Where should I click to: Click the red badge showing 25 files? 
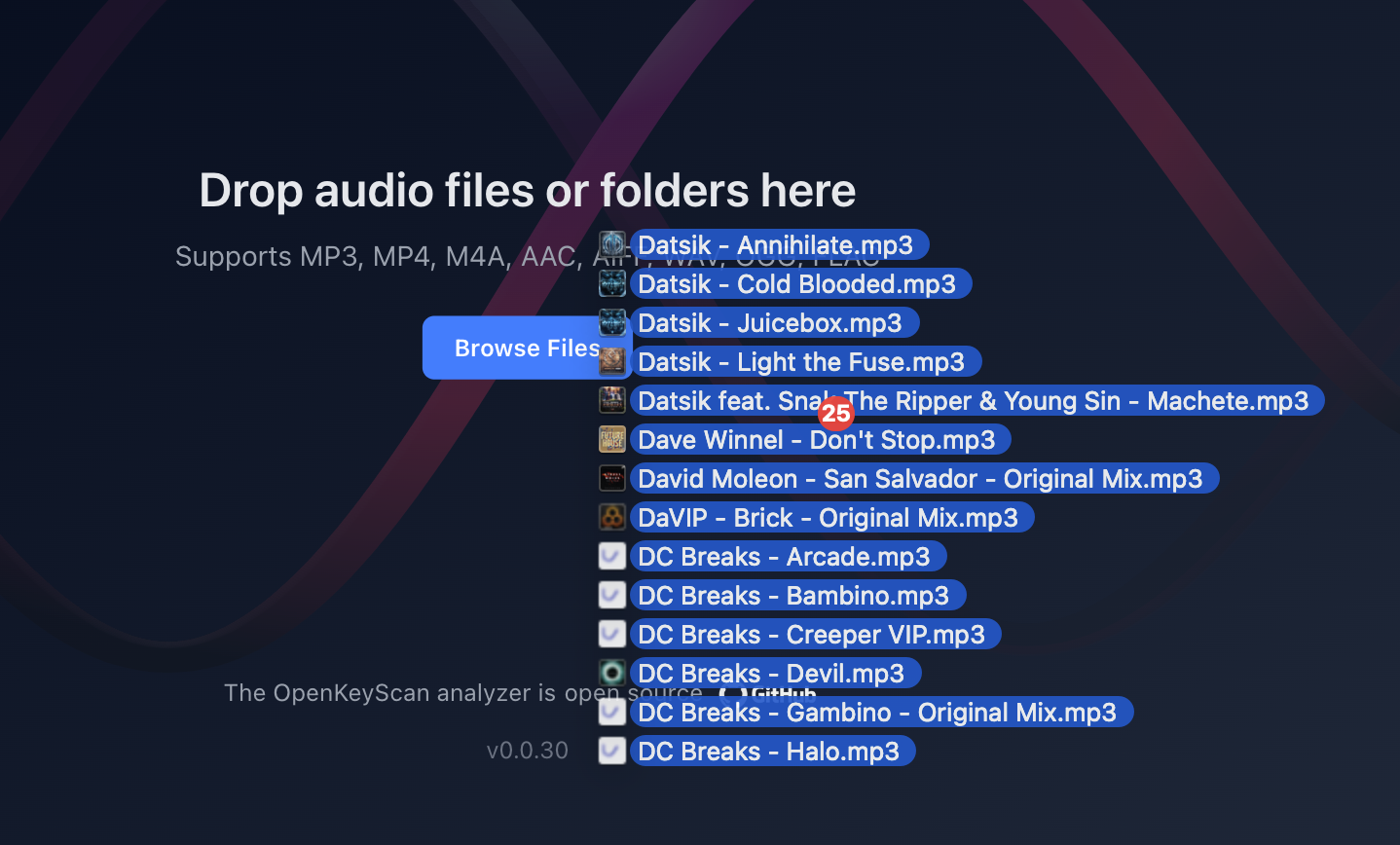(835, 413)
